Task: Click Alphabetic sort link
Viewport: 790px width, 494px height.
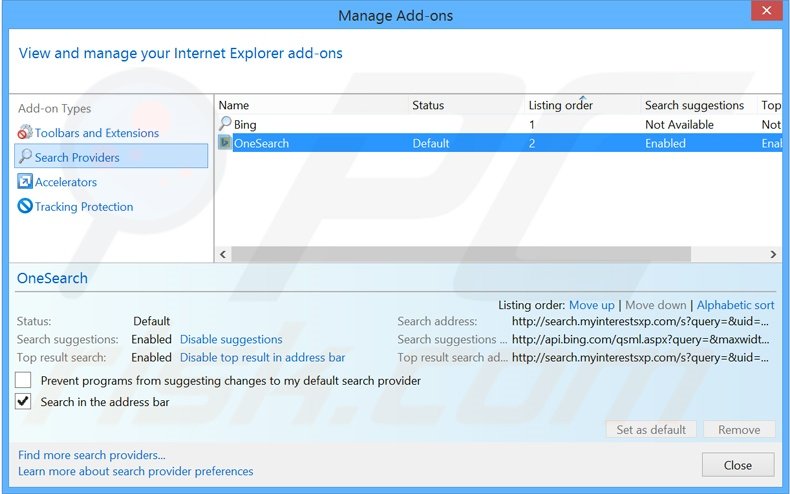Action: [x=735, y=305]
